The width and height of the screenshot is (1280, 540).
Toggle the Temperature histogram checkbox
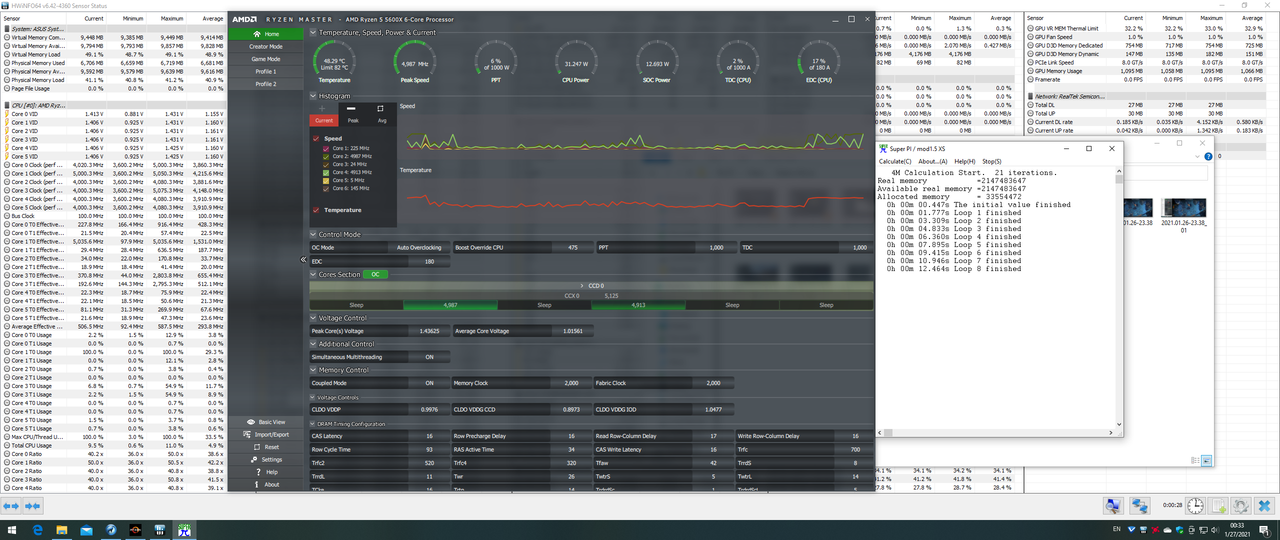tap(316, 210)
